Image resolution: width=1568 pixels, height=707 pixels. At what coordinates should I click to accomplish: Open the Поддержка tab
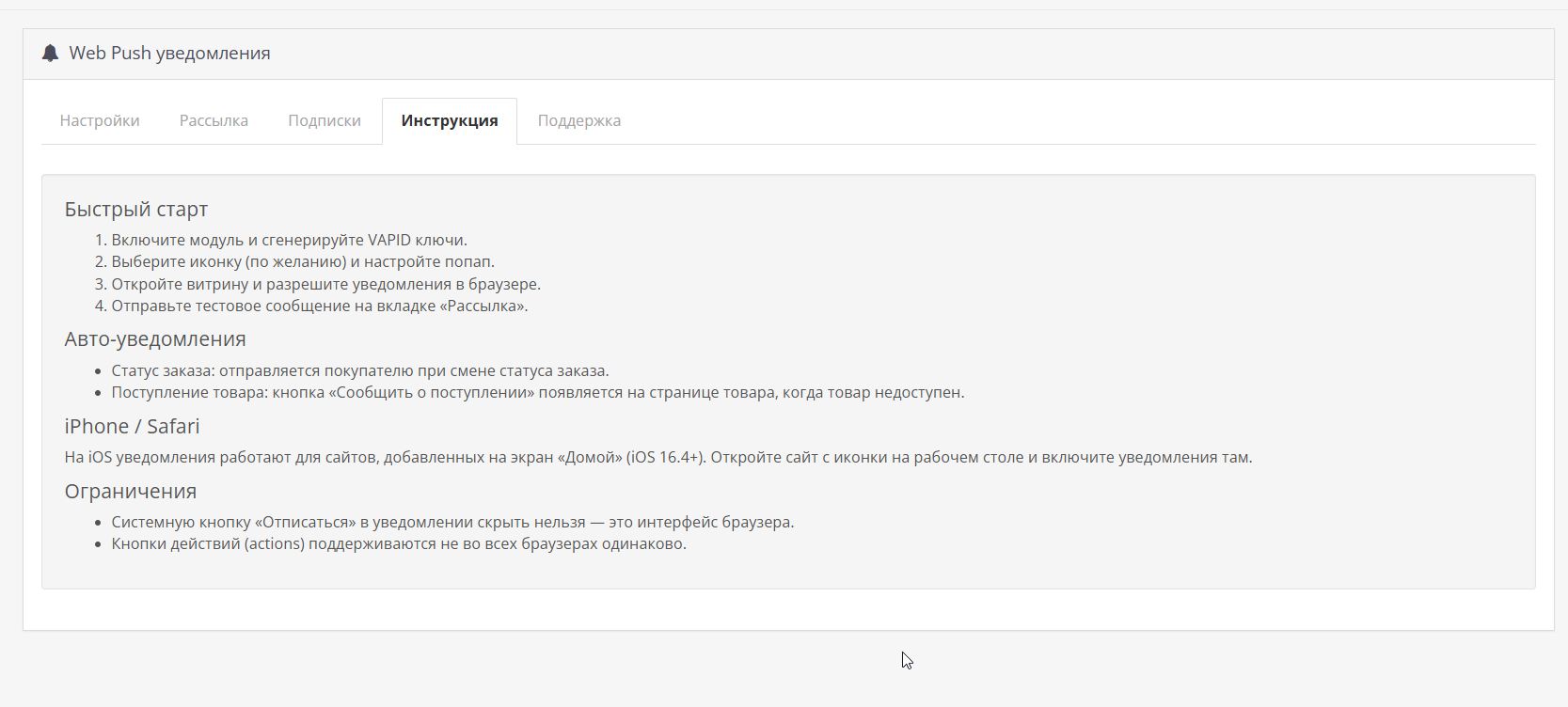579,120
